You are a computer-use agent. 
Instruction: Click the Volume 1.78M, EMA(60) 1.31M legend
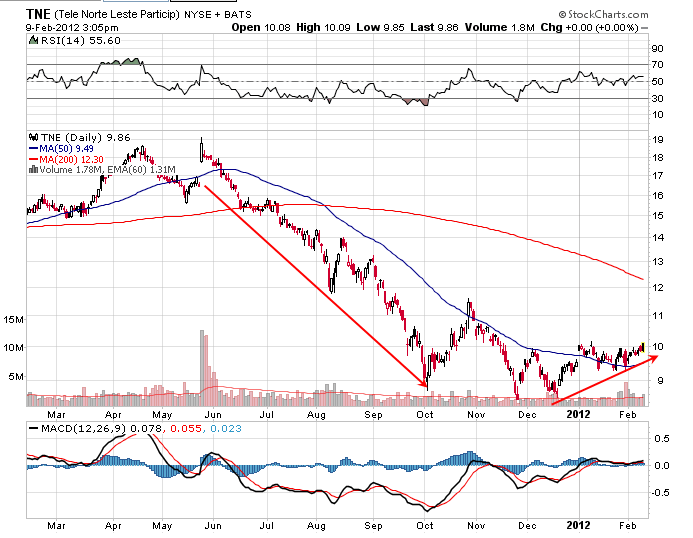(107, 169)
